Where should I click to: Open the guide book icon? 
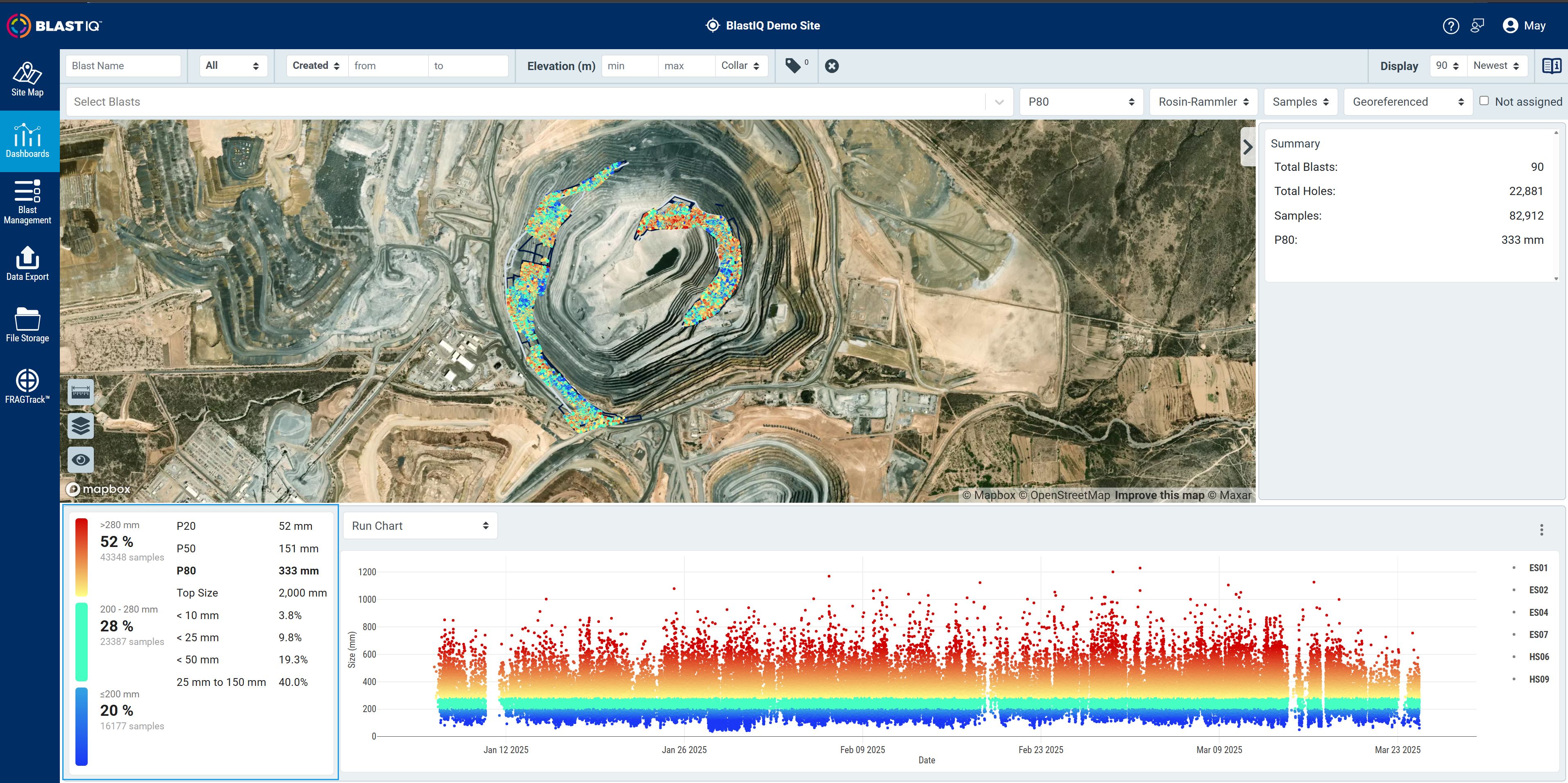[x=1552, y=66]
